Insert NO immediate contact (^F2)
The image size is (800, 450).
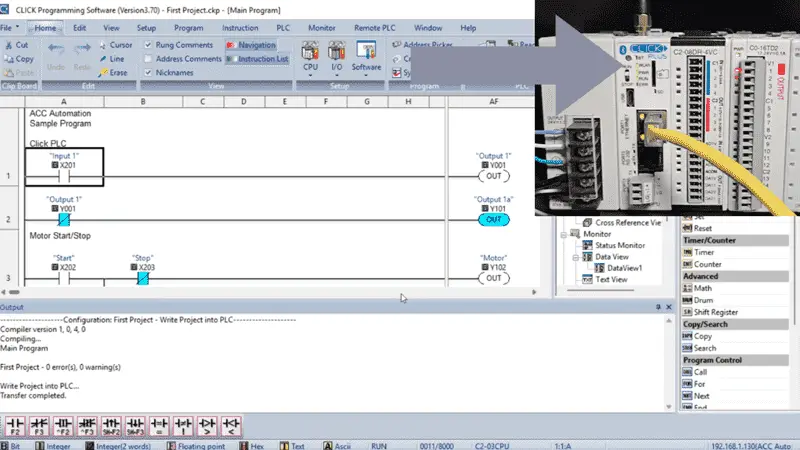63,426
